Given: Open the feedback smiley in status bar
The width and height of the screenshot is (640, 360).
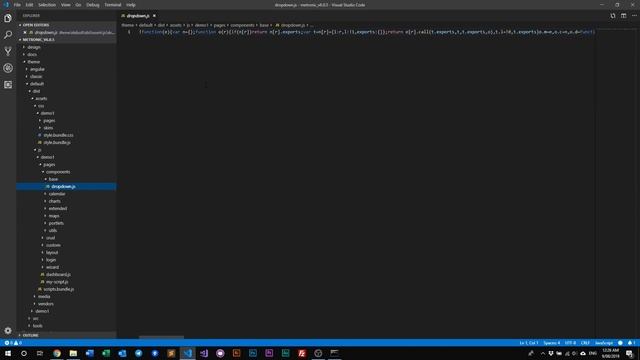Looking at the screenshot, I should [x=620, y=343].
